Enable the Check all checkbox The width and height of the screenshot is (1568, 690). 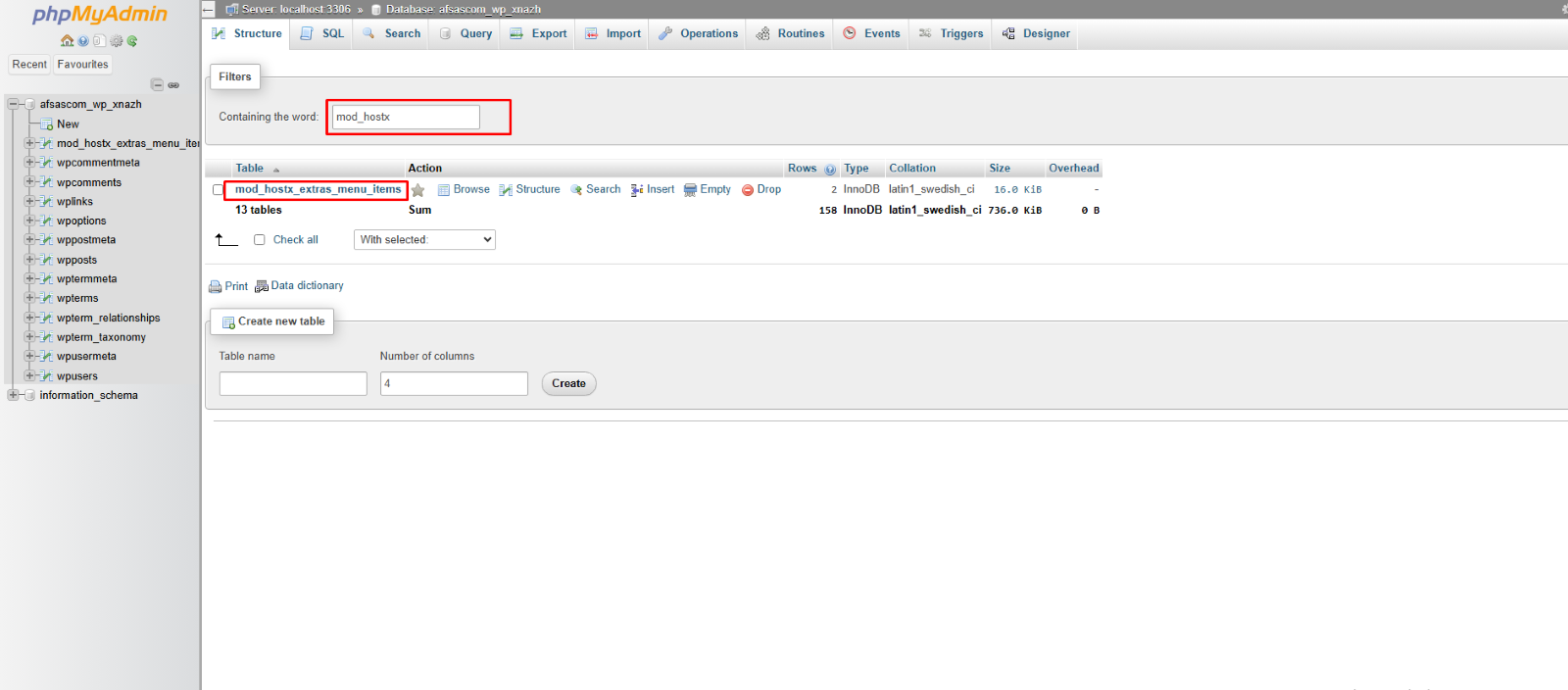click(x=260, y=240)
